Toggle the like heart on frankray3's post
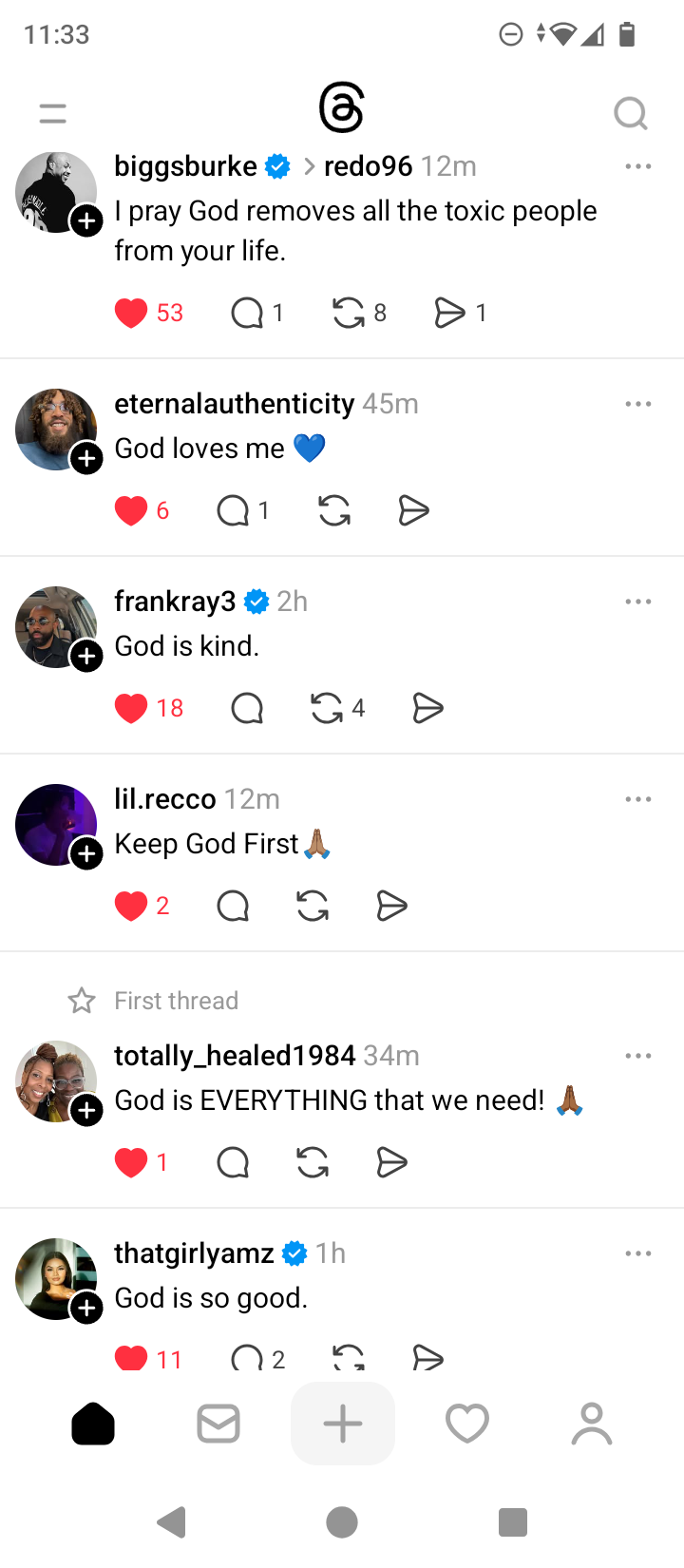This screenshot has height=1568, width=684. (131, 708)
